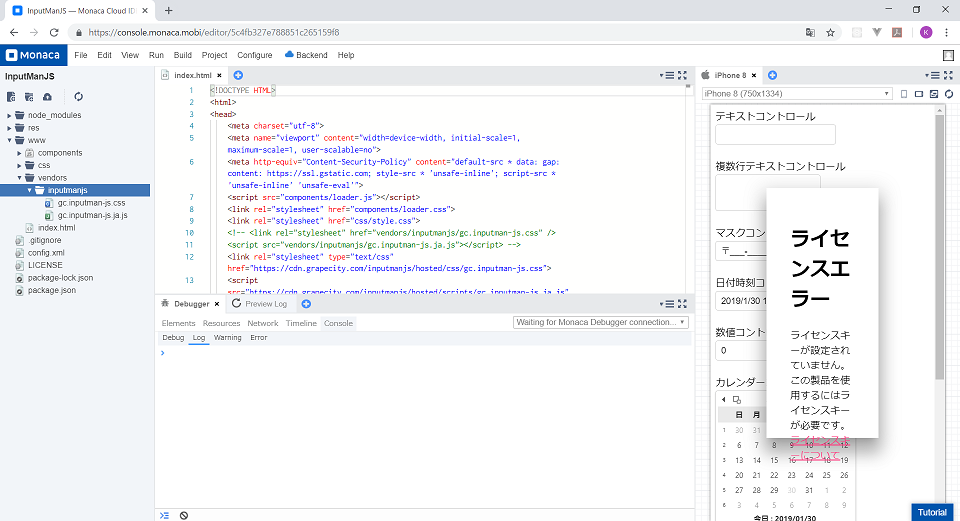Screen dimensions: 960x521
Task: Expand the css folder
Action: coord(19,165)
